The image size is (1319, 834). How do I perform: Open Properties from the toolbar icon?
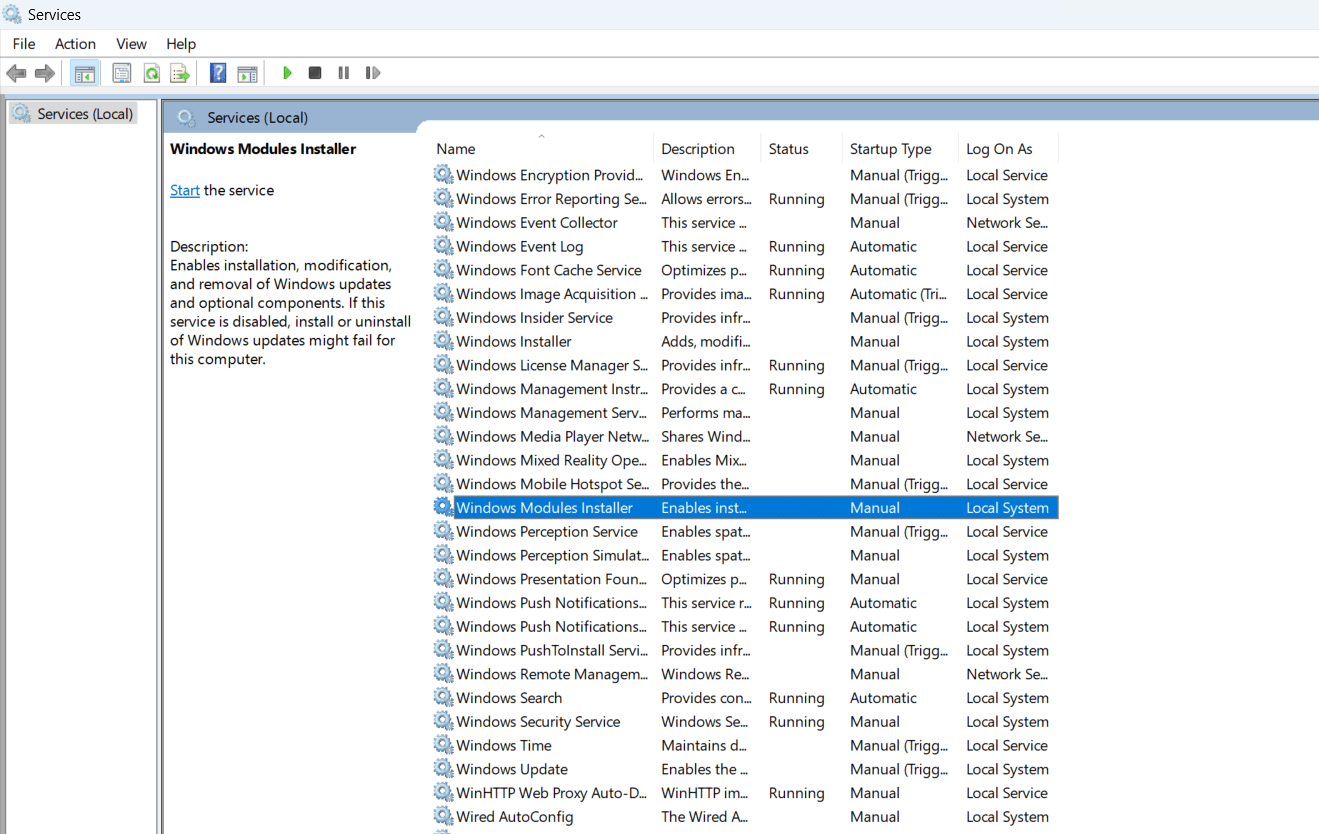[x=122, y=73]
